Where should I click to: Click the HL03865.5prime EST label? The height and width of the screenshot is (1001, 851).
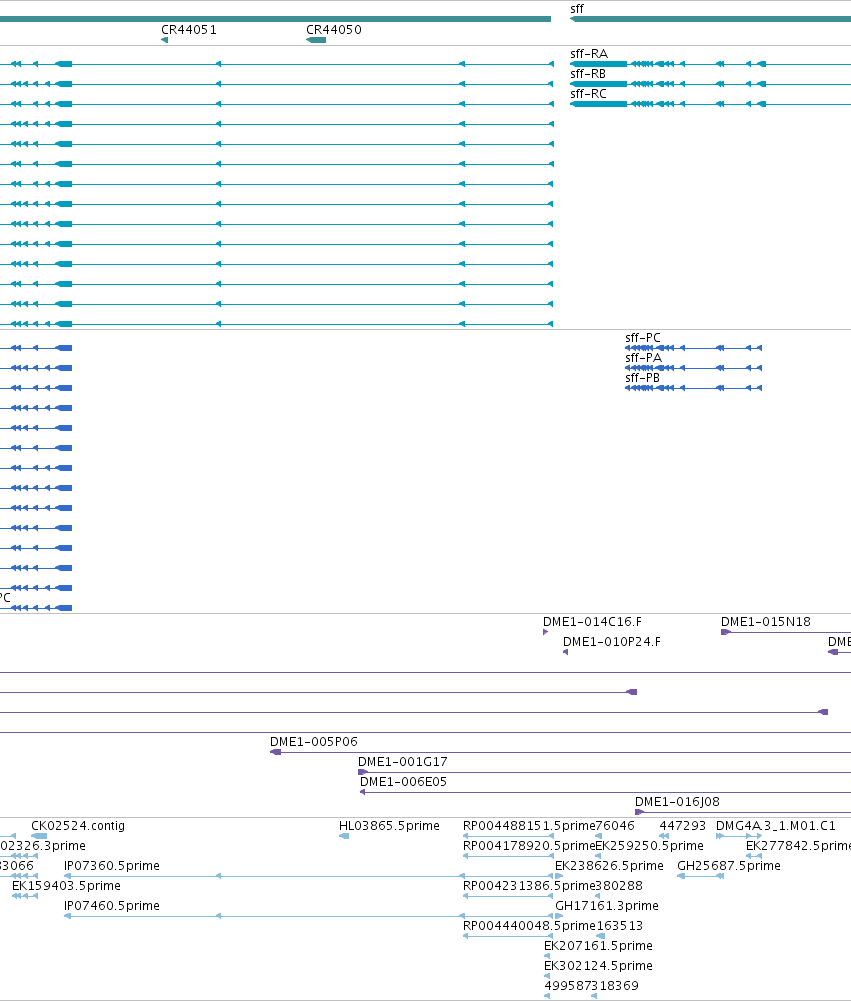pos(389,826)
